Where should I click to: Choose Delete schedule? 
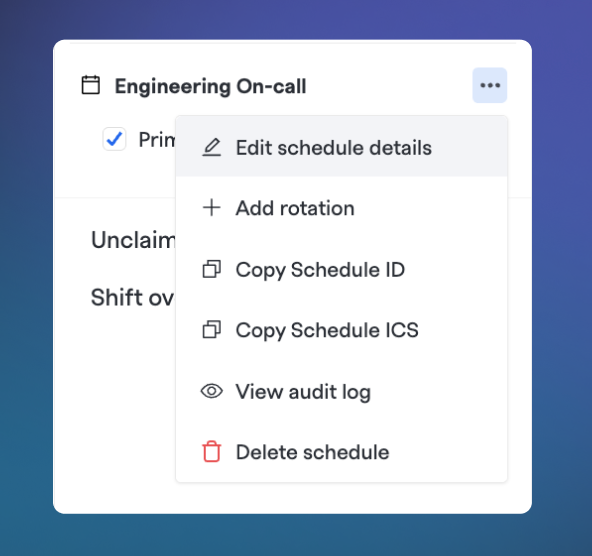pos(341,452)
